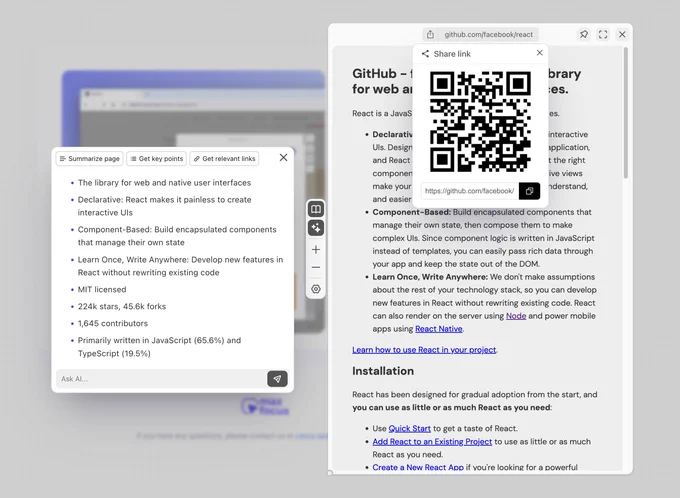Open Create a New React App link
The image size is (680, 498).
pos(418,467)
